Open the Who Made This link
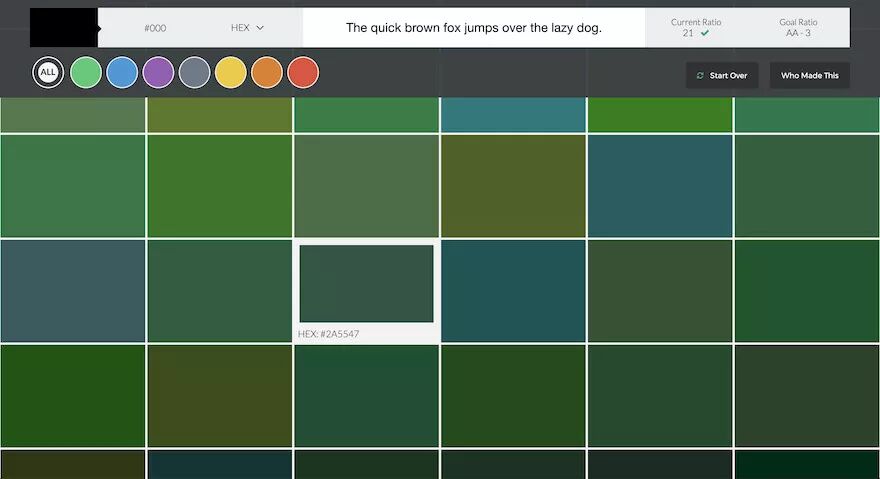 point(809,75)
